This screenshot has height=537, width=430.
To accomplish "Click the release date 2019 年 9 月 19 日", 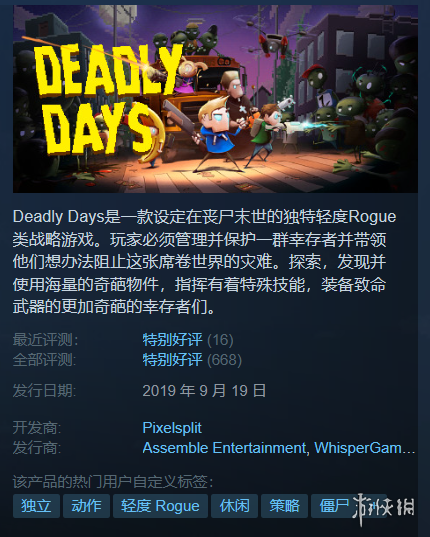I will click(x=204, y=390).
